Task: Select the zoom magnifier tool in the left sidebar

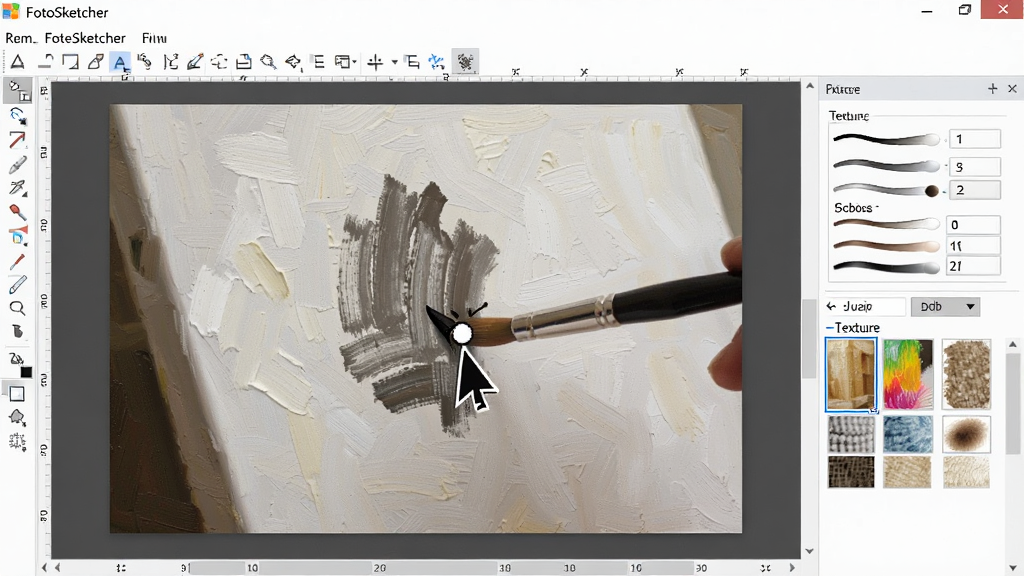Action: (x=18, y=308)
